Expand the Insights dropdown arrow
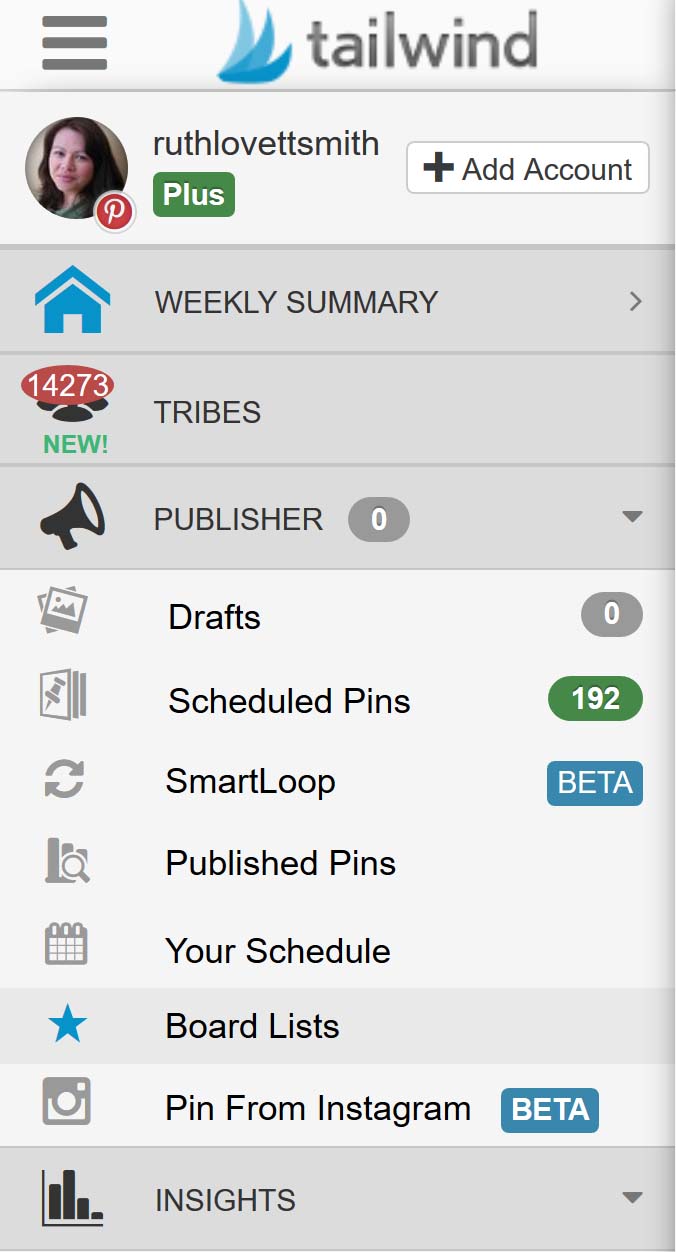Viewport: 676px width, 1252px height. pos(632,1197)
